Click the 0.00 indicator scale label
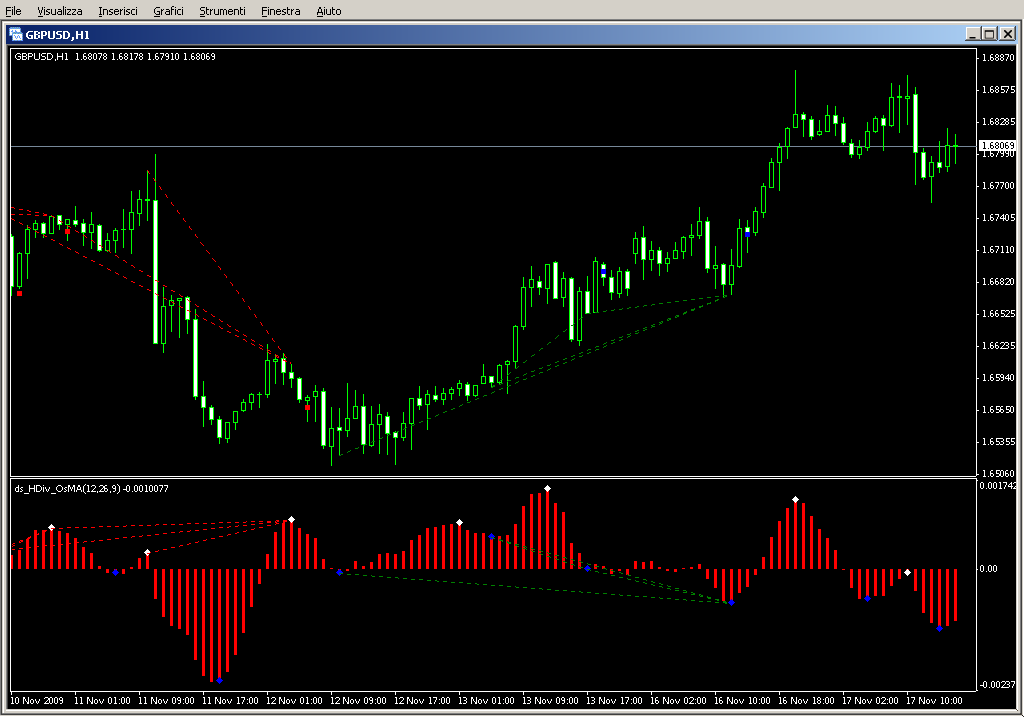This screenshot has height=717, width=1024. pyautogui.click(x=988, y=569)
